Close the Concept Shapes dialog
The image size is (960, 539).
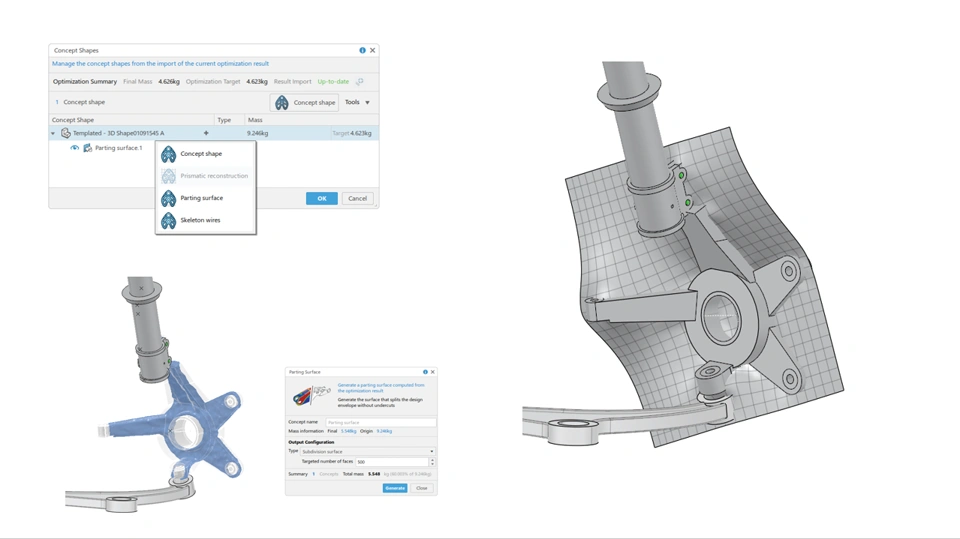[x=372, y=50]
